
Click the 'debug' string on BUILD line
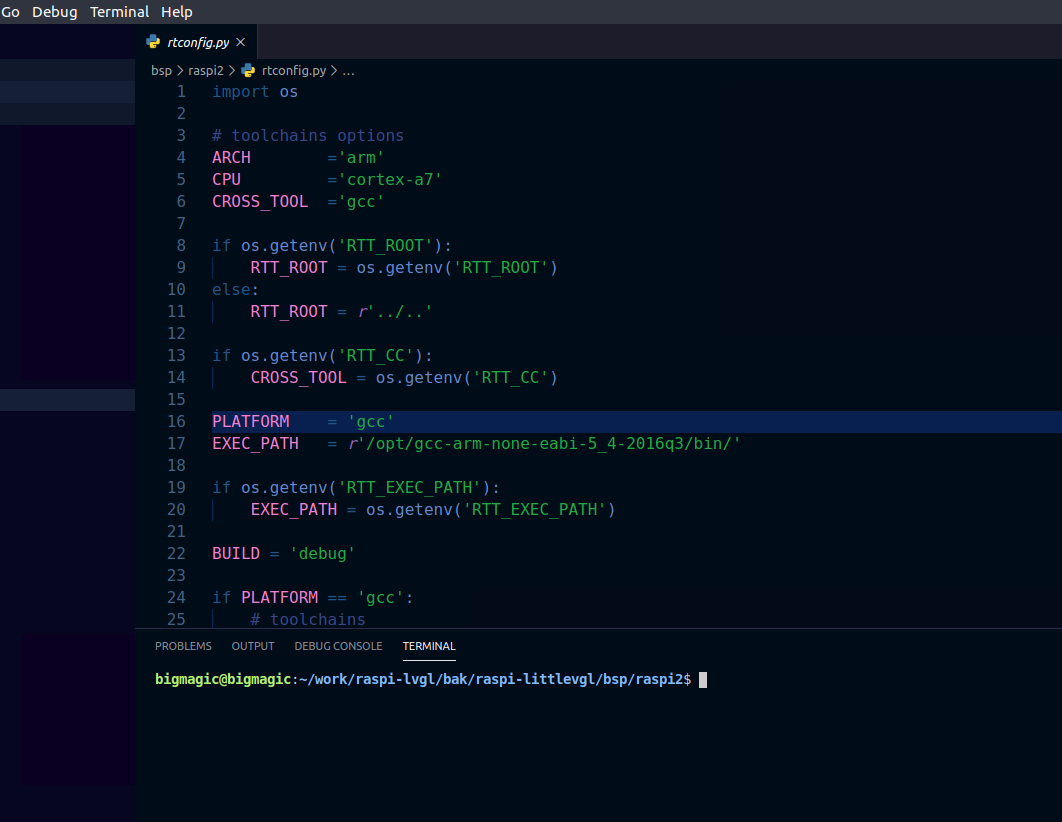click(x=323, y=554)
